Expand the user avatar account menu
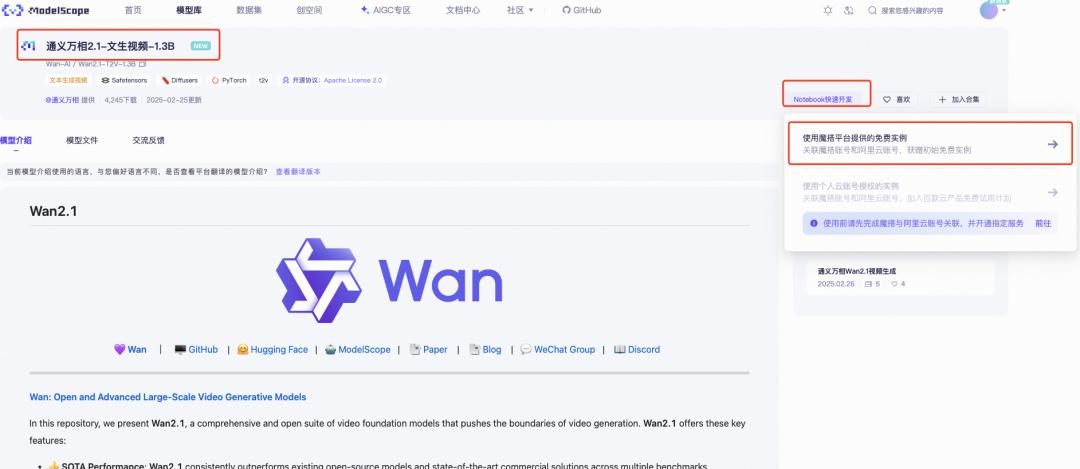 (x=992, y=10)
